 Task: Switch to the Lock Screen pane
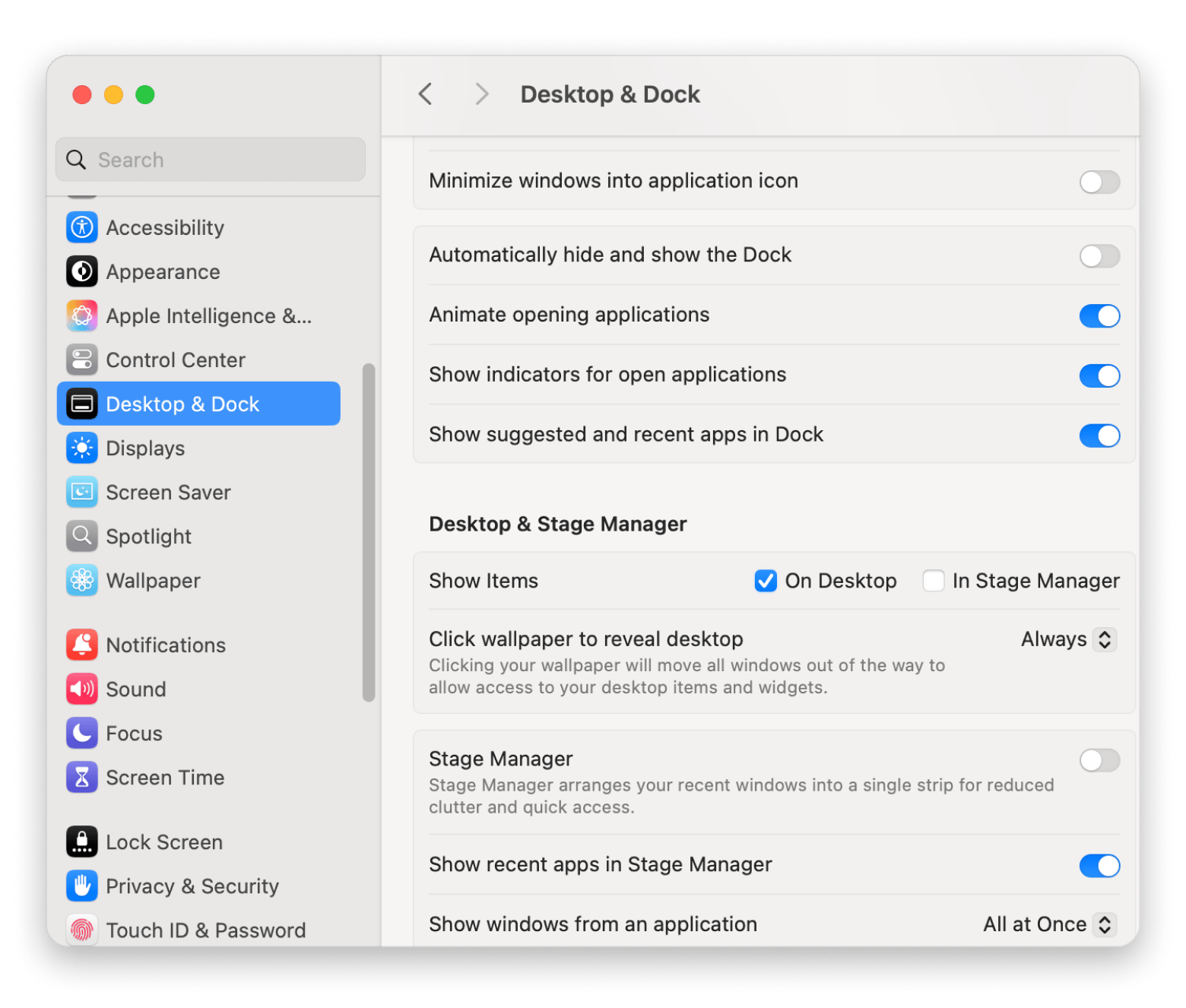[x=163, y=842]
